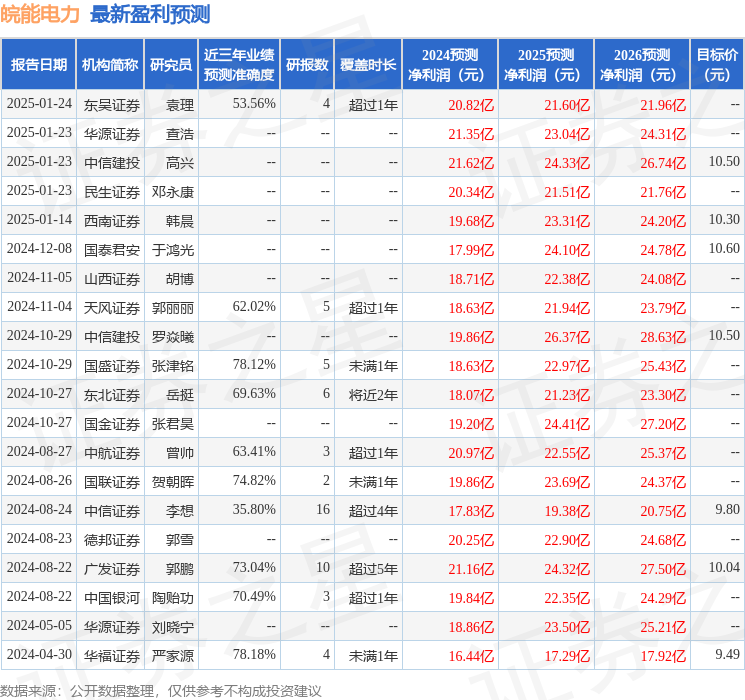
Task: Click coverage text 将近2年
Action: [x=373, y=395]
